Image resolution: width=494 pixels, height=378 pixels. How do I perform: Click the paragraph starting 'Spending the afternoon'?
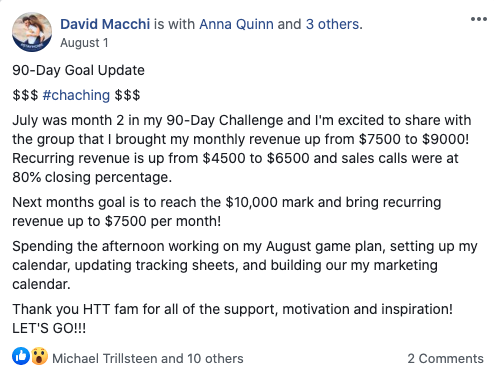coord(245,265)
